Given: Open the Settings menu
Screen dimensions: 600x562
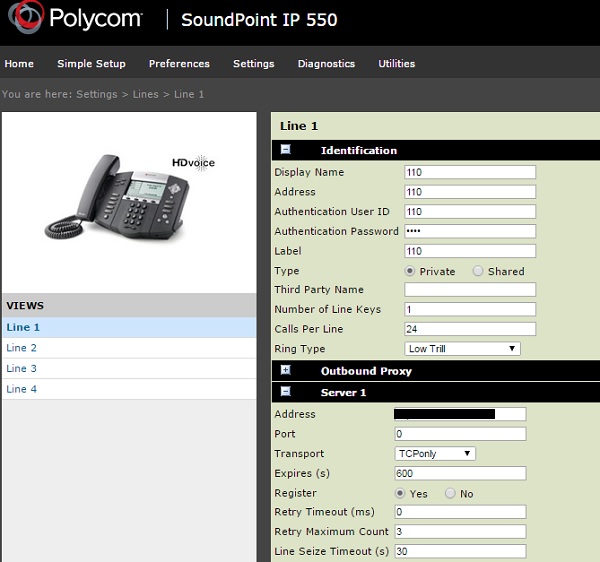Looking at the screenshot, I should pos(254,64).
